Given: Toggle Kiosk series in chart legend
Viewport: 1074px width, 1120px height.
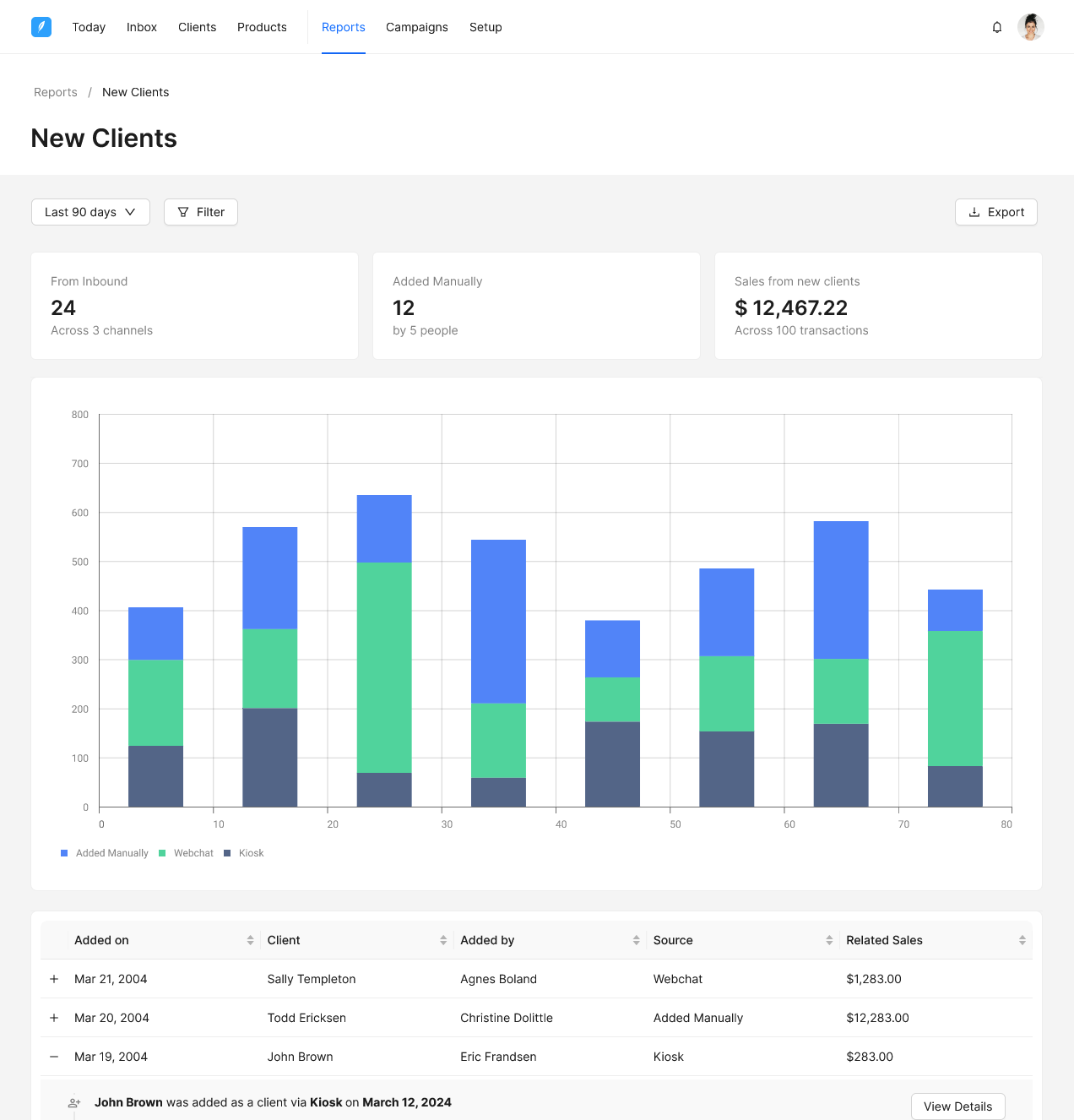Looking at the screenshot, I should (x=244, y=853).
